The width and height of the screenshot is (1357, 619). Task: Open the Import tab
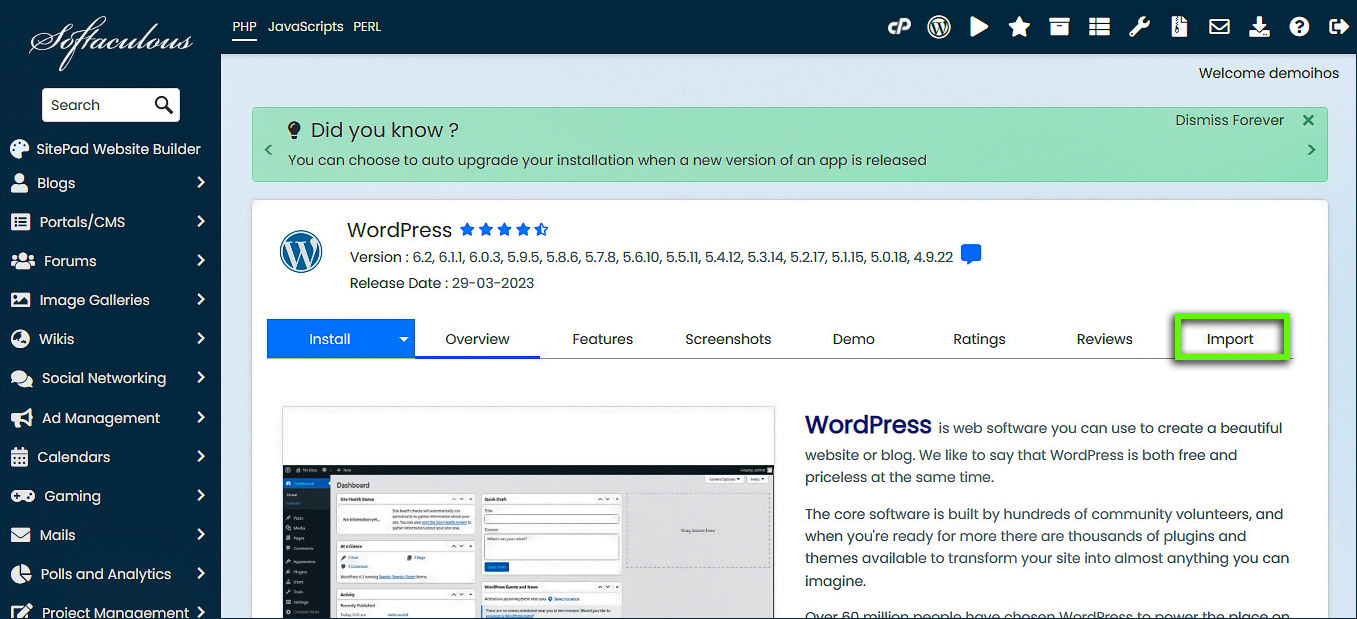click(1230, 339)
